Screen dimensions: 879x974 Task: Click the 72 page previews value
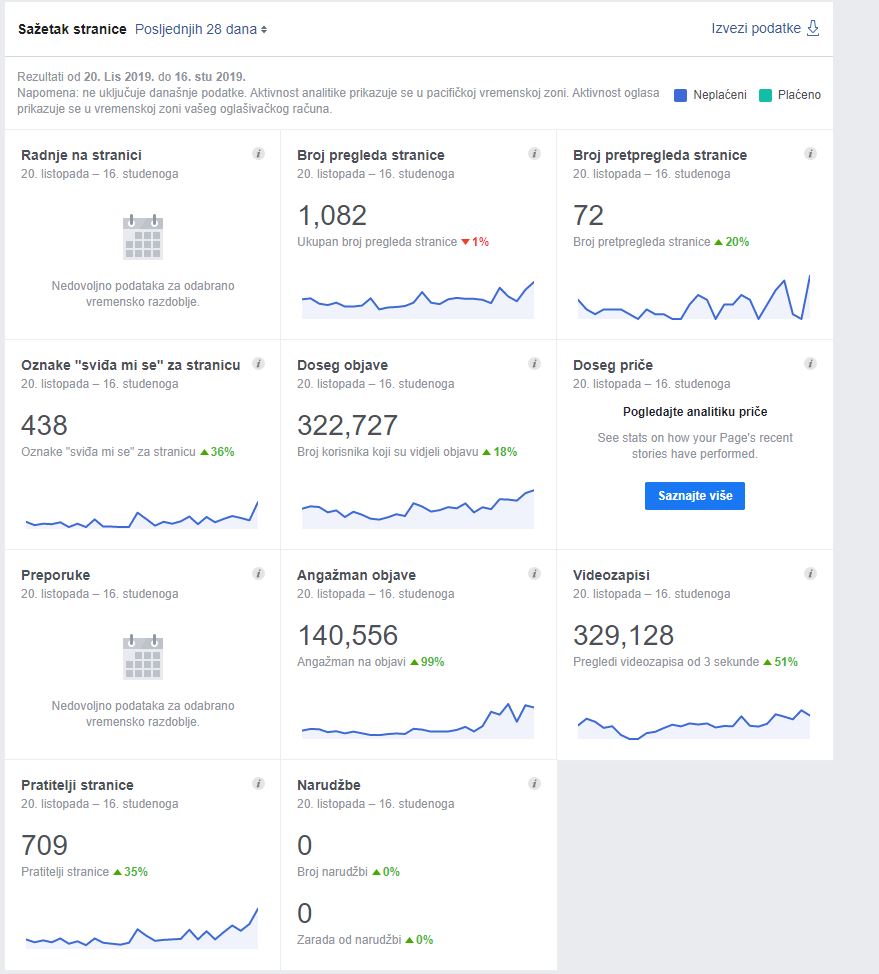point(588,216)
